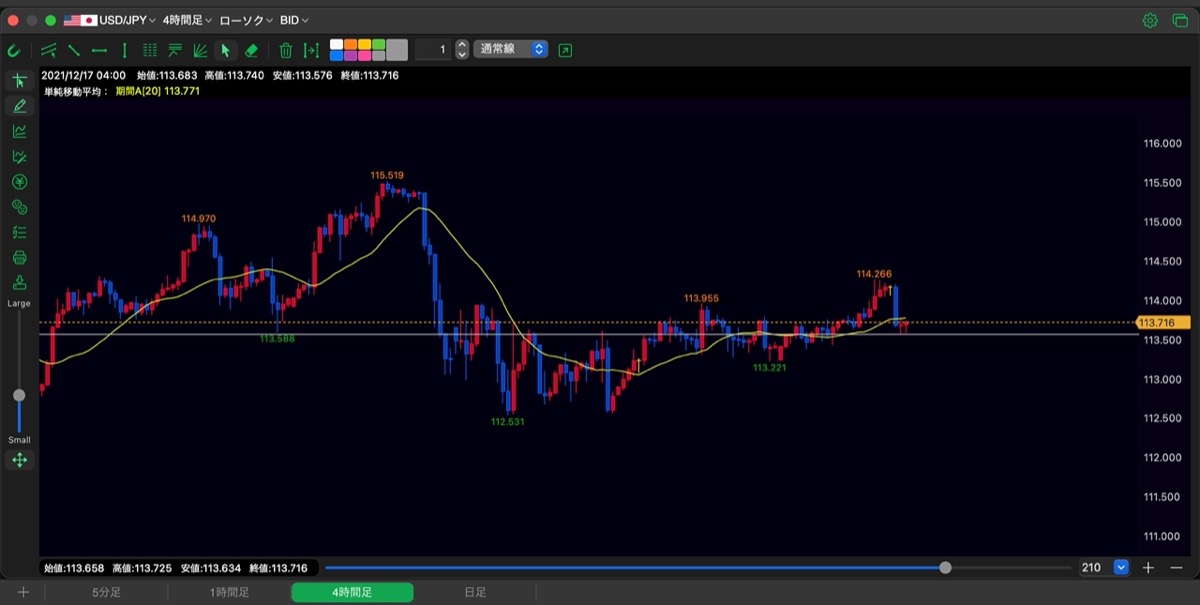Toggle the crosshair cursor in sidebar
The width and height of the screenshot is (1200, 605).
click(x=19, y=81)
